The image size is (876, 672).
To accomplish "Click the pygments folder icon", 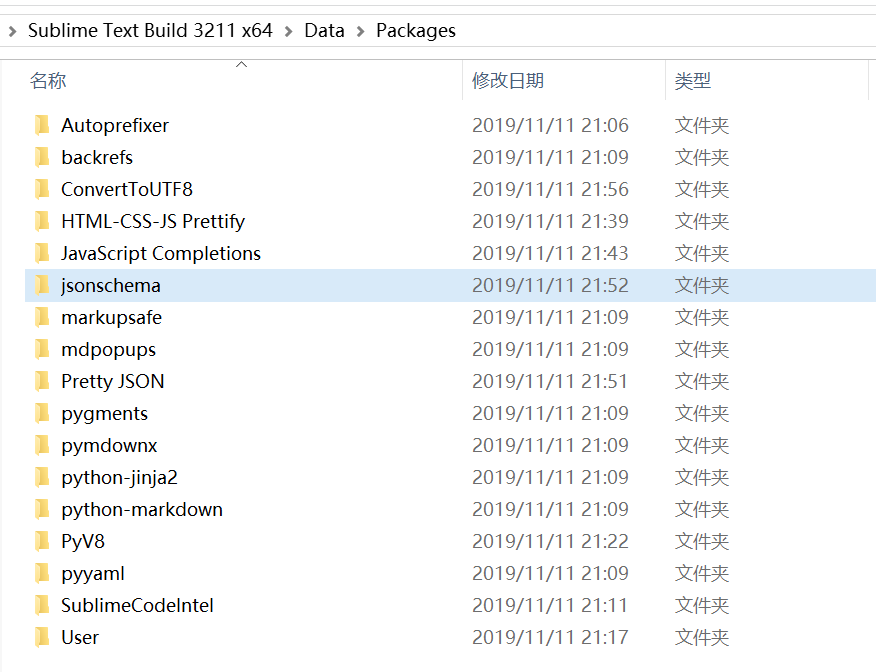I will (42, 413).
